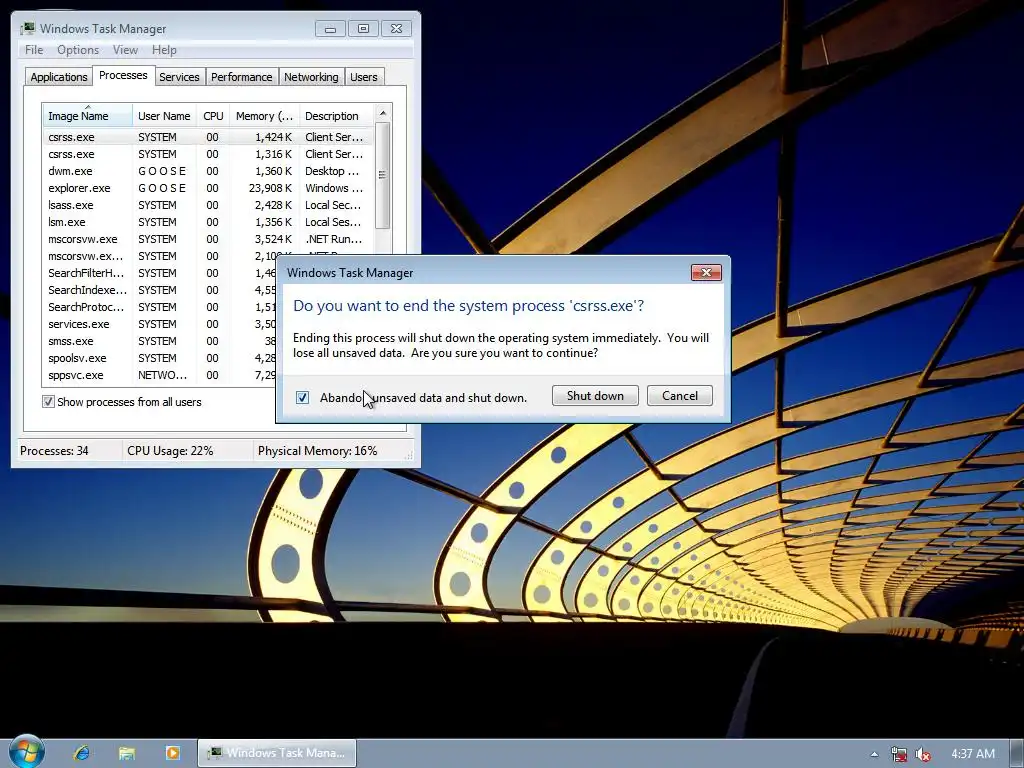Select the smss.exe process
Screen dimensions: 1024x768
[159, 341]
